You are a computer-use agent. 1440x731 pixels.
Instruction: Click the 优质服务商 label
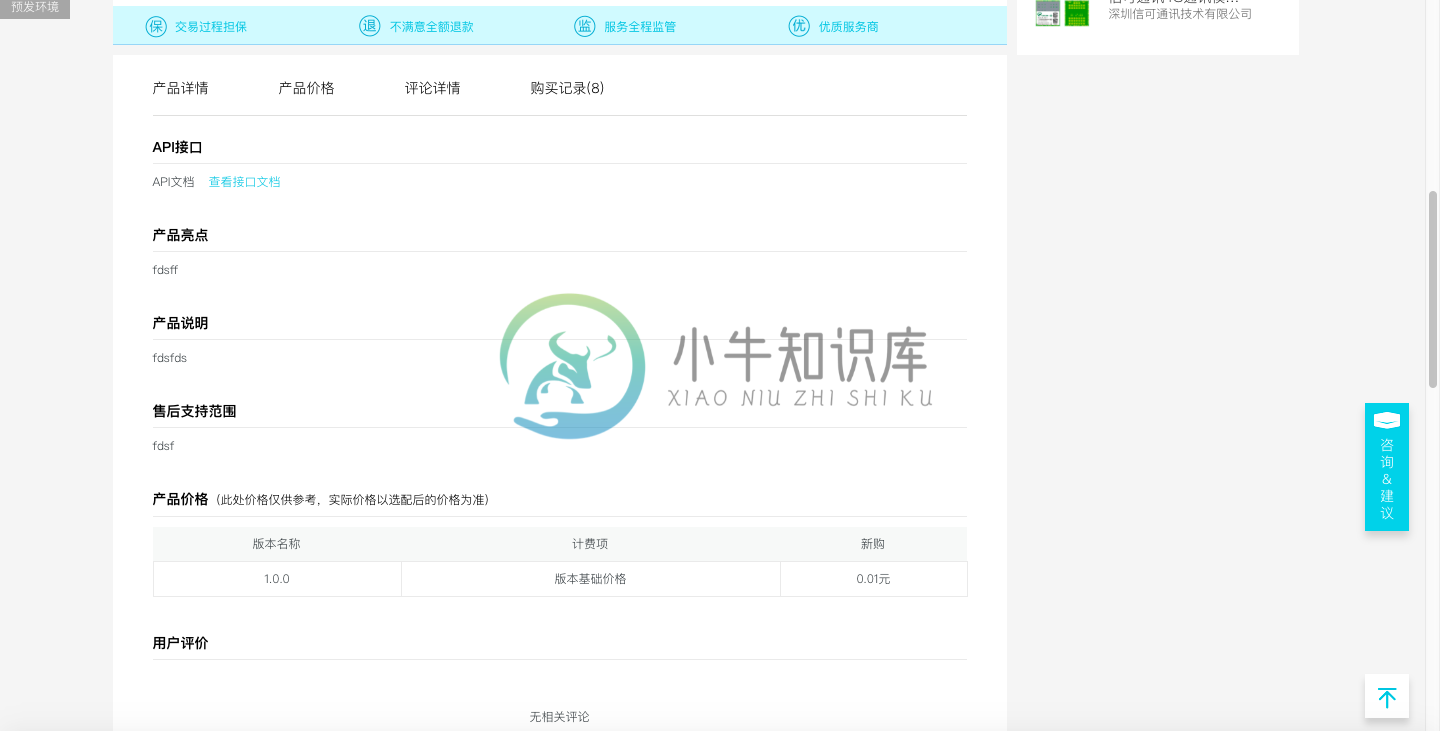[849, 27]
